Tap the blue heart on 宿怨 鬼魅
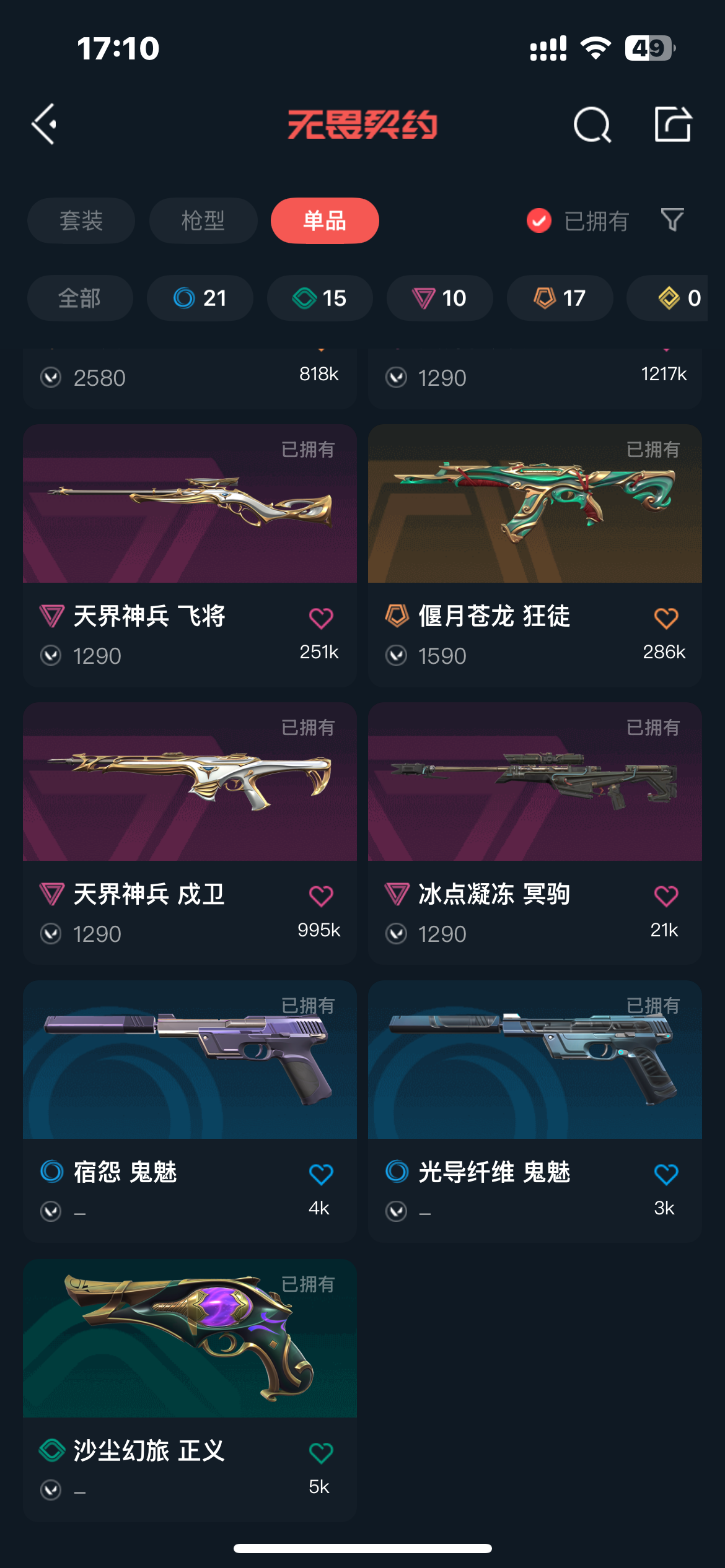The height and width of the screenshot is (1568, 725). [x=321, y=1174]
